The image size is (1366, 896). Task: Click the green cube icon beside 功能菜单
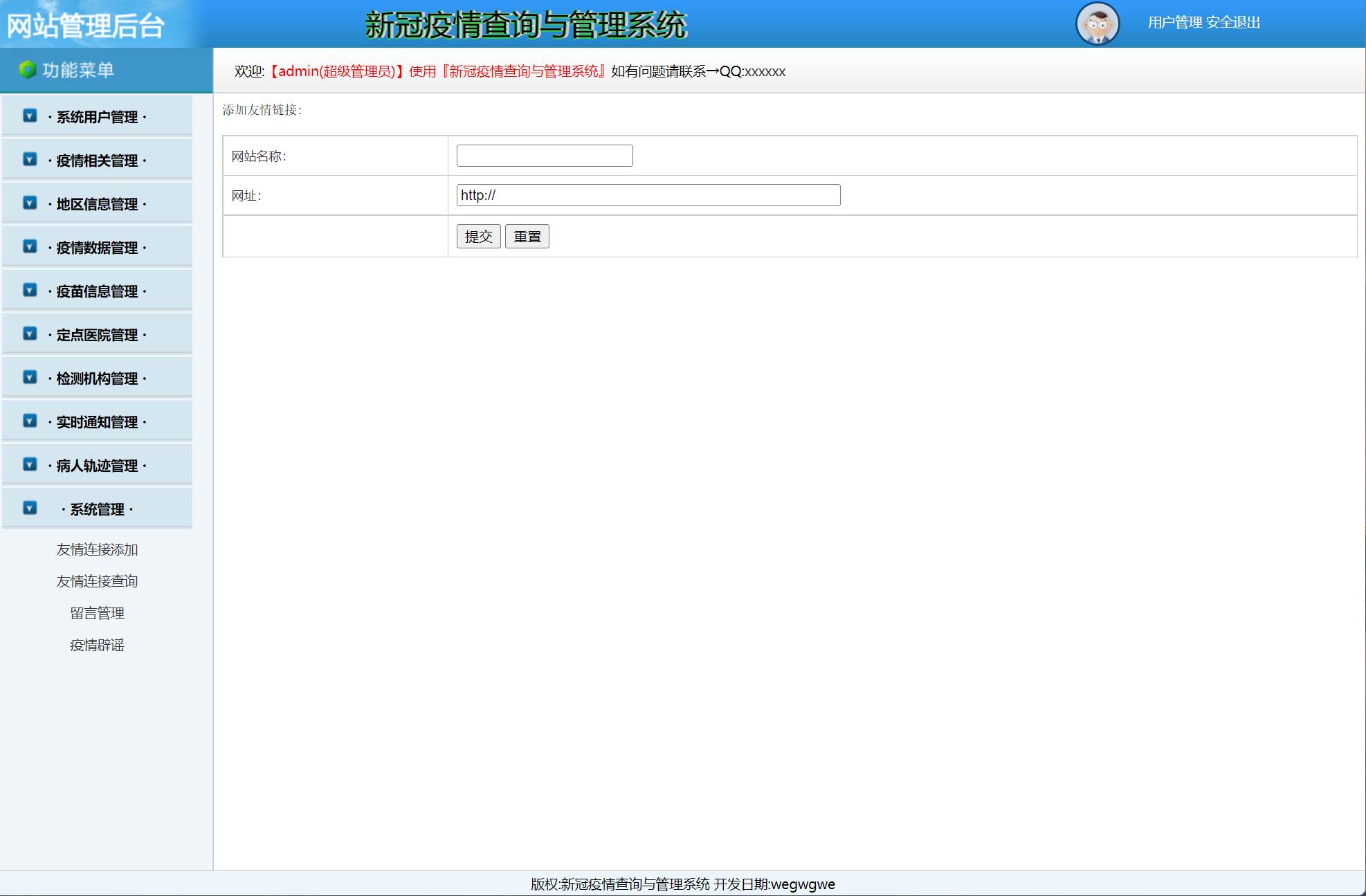pos(27,70)
